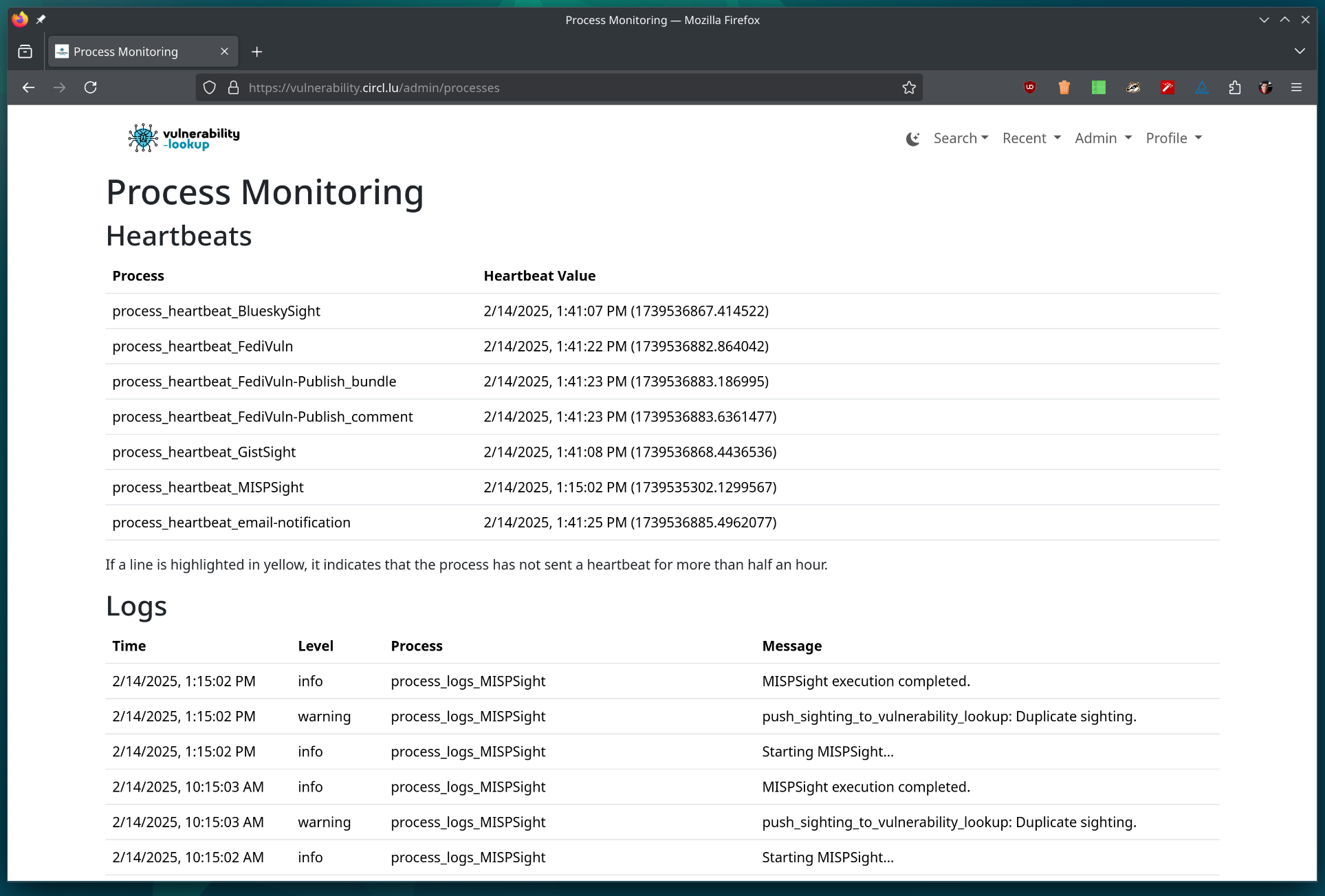Viewport: 1325px width, 896px height.
Task: Click the Level column header in Logs
Action: [x=316, y=646]
